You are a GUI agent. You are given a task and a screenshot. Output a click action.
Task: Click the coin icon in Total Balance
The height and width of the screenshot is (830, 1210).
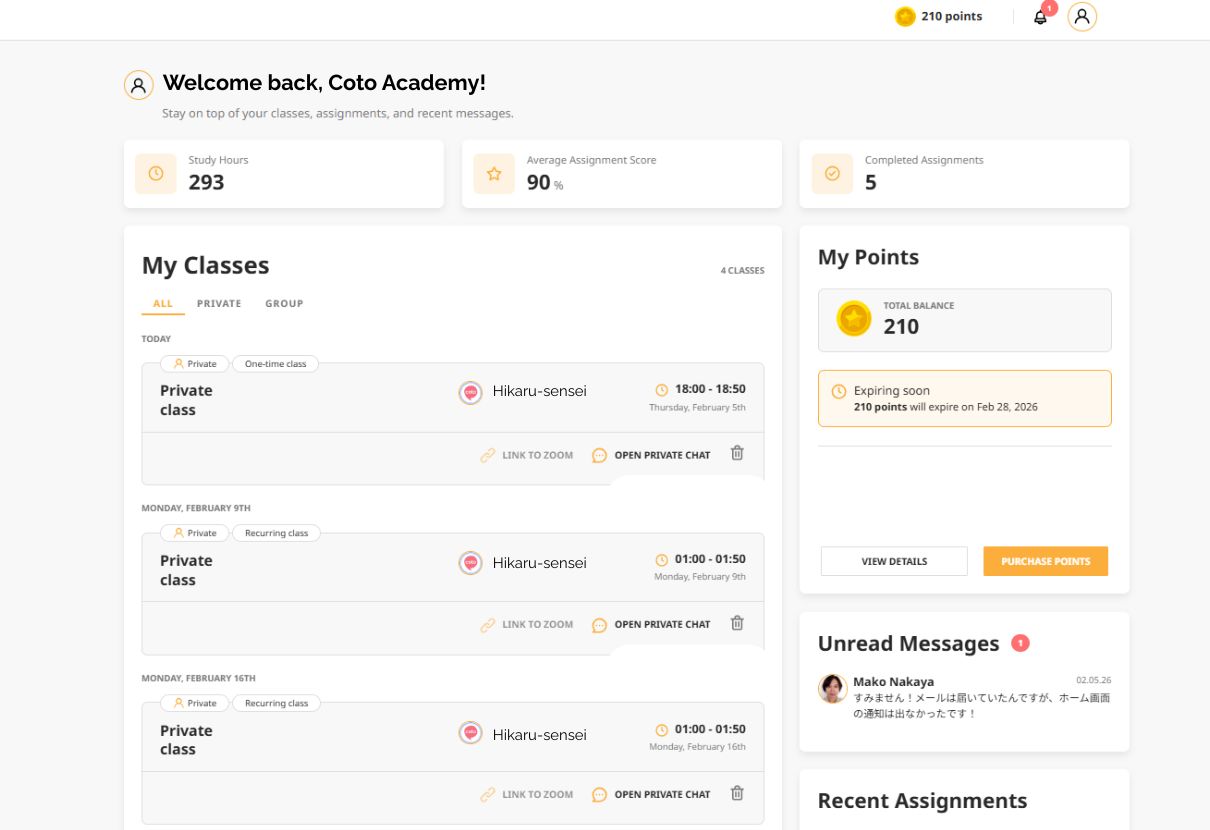tap(851, 319)
